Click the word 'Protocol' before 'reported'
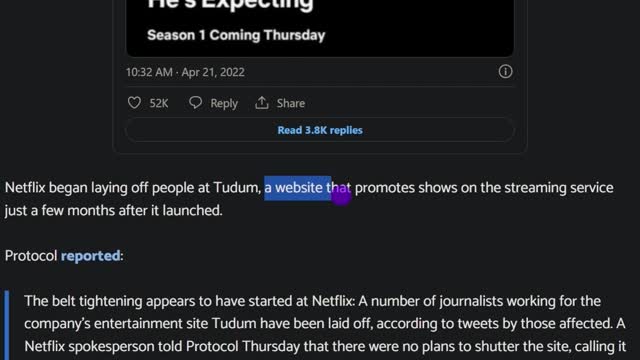640x360 pixels. tap(31, 256)
